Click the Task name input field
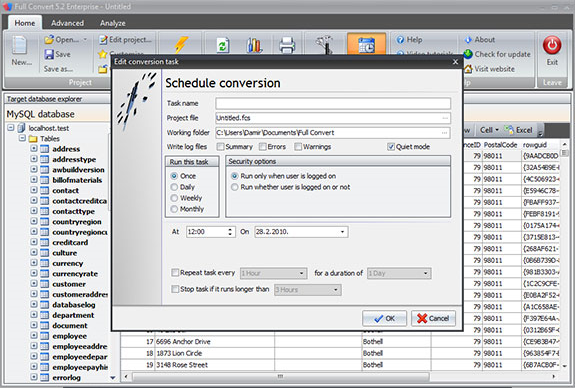575x388 pixels. coord(333,103)
